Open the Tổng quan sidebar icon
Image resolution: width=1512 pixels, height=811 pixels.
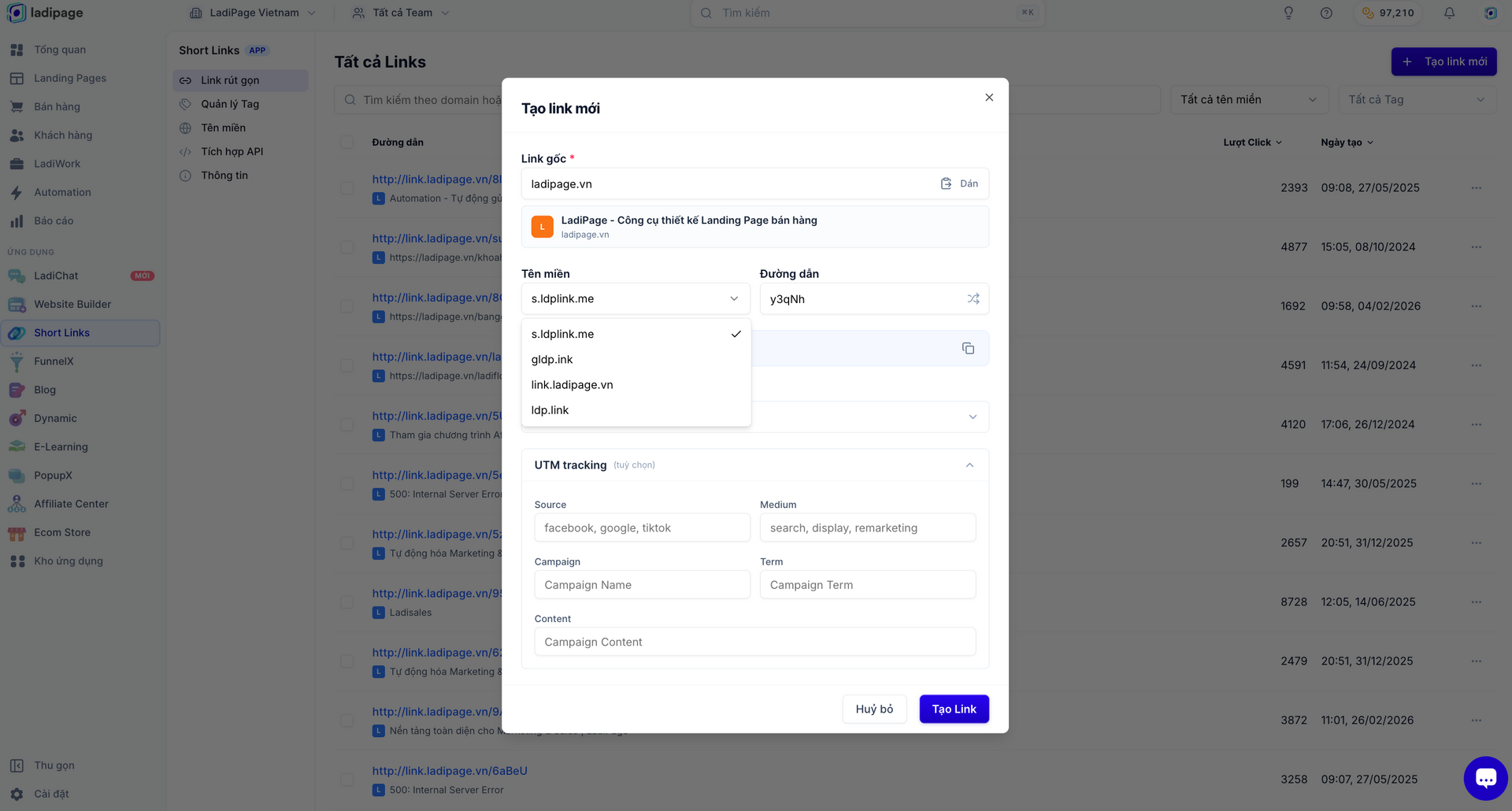click(x=17, y=50)
